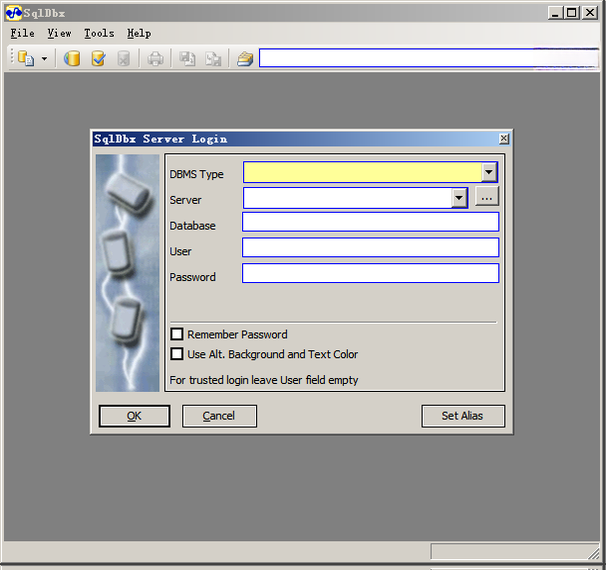Click the open folder icon in toolbar
606x570 pixels.
245,59
